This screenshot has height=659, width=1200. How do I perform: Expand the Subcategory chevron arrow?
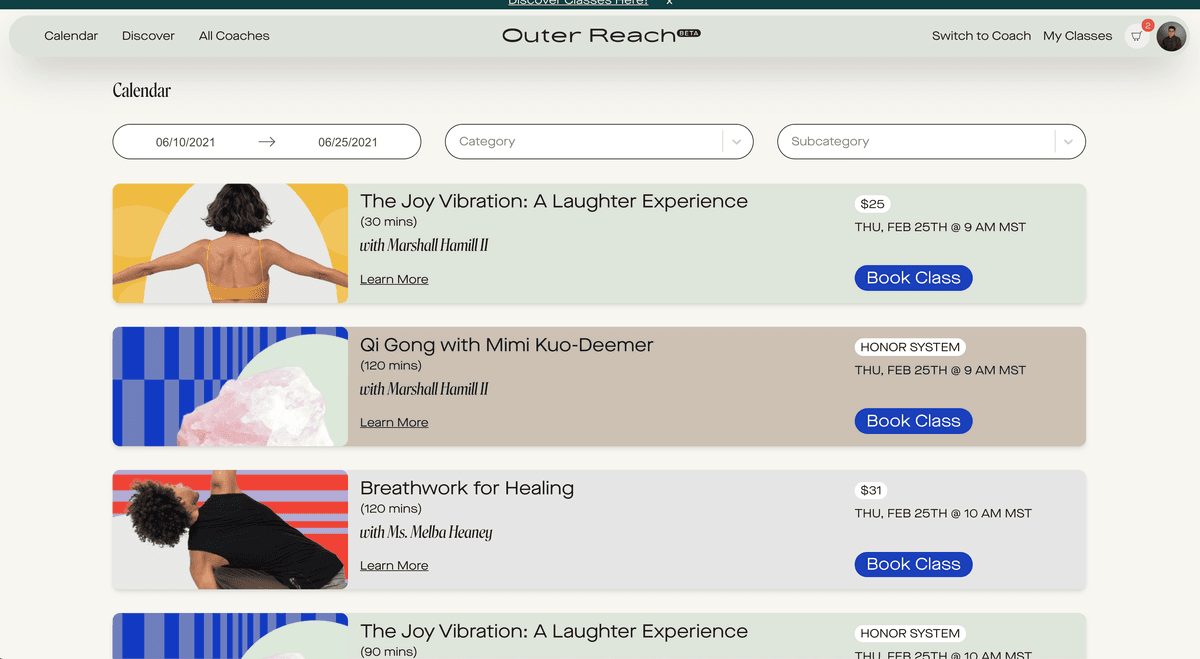(1069, 142)
